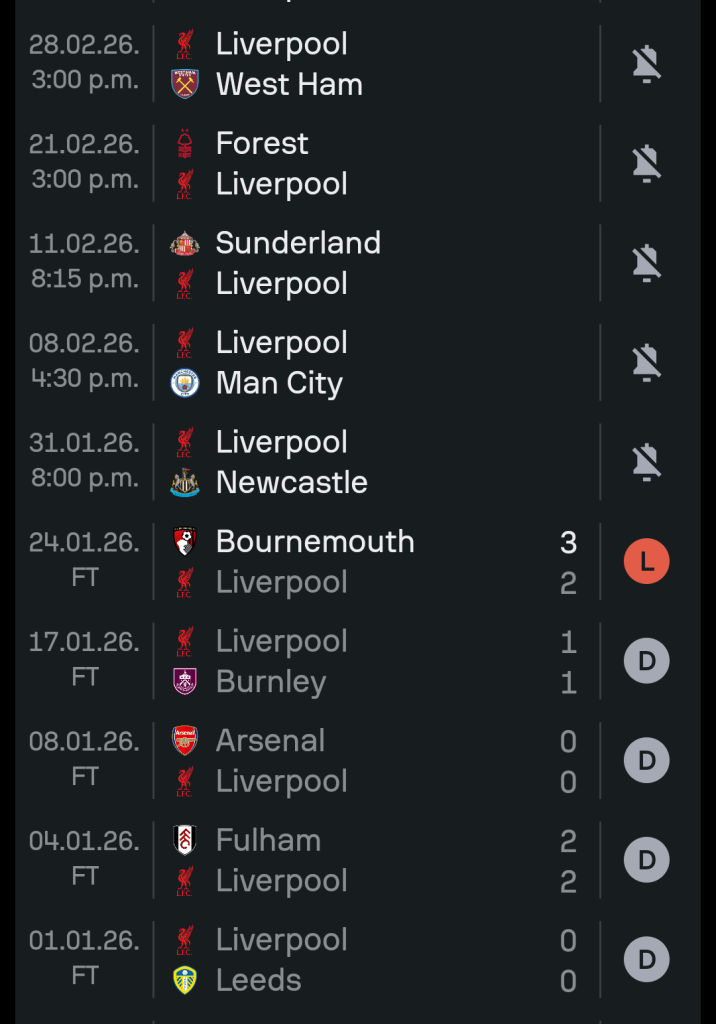This screenshot has width=716, height=1024.
Task: Click the Bournemouth club crest
Action: coord(185,541)
